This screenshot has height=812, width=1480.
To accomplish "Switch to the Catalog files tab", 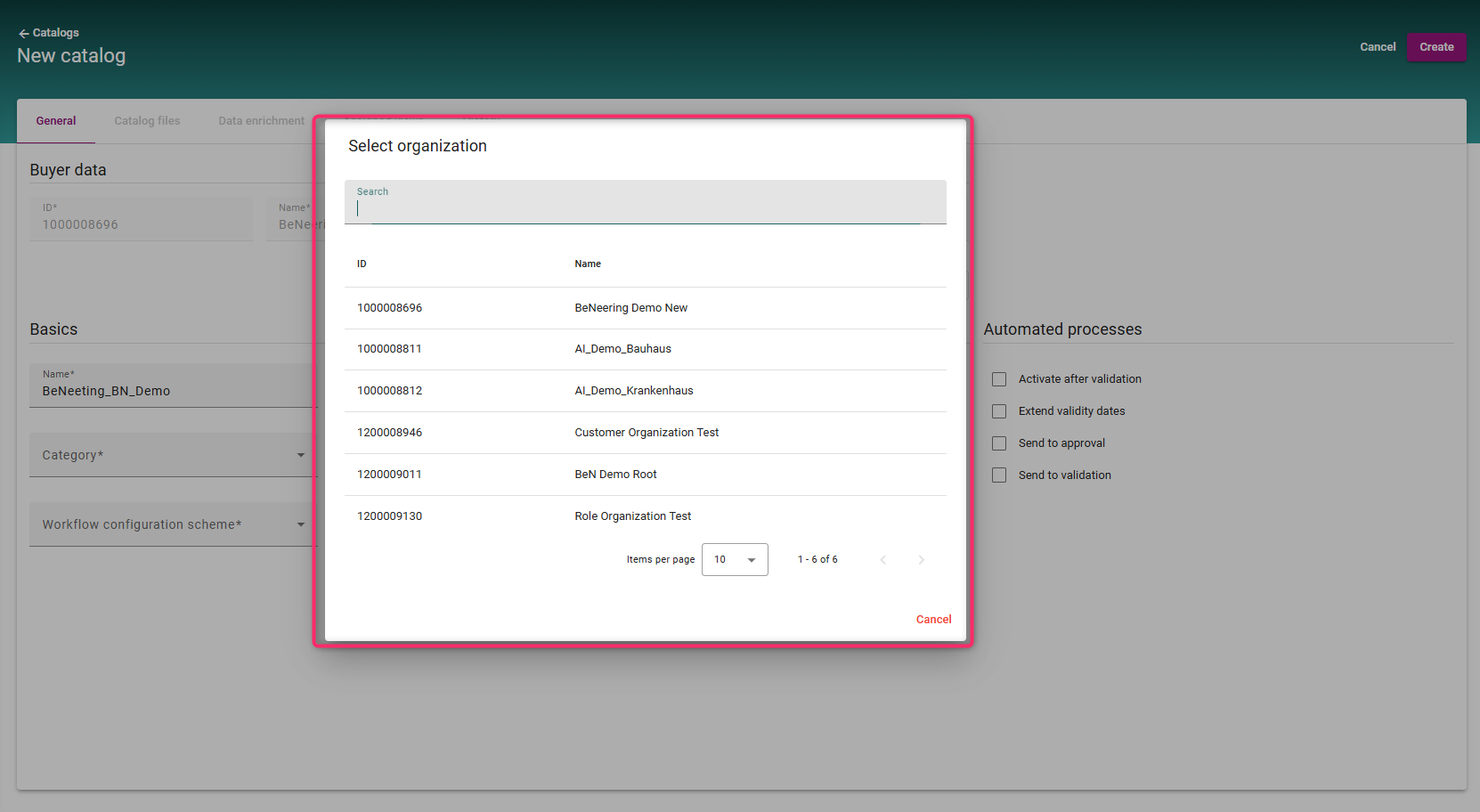I will tap(147, 121).
